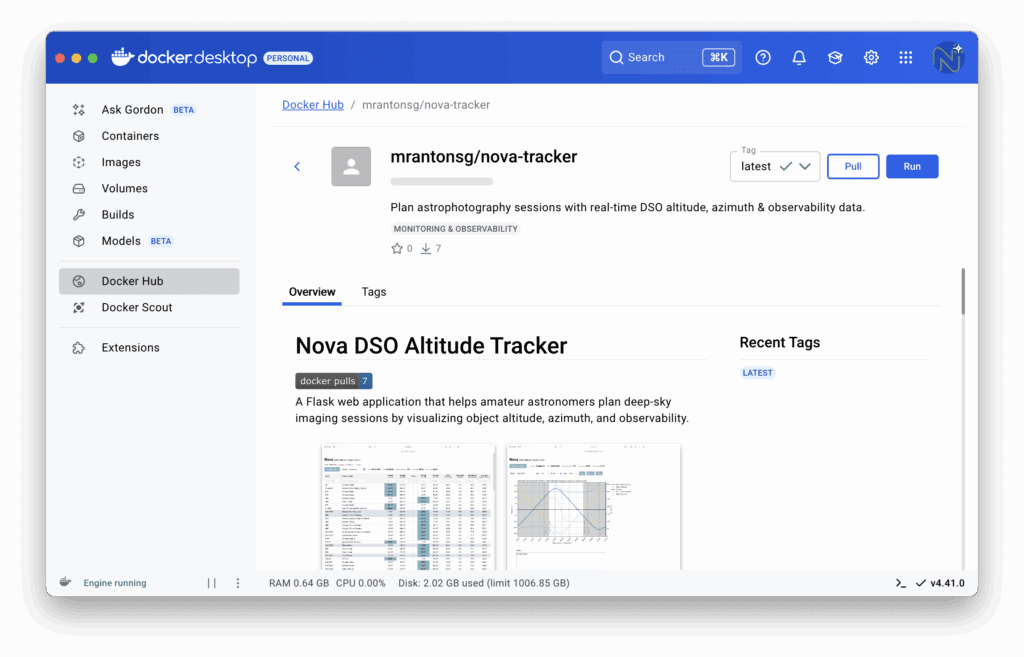Click the Monitoring & Observability category badge
Viewport: 1024px width, 657px height.
coord(455,229)
